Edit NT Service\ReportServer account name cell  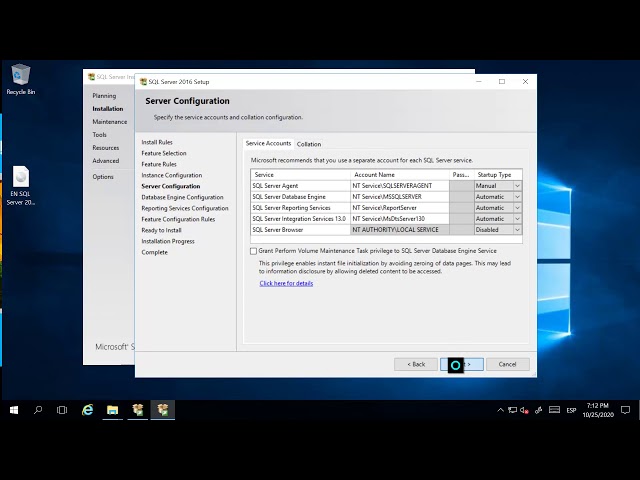(x=400, y=208)
